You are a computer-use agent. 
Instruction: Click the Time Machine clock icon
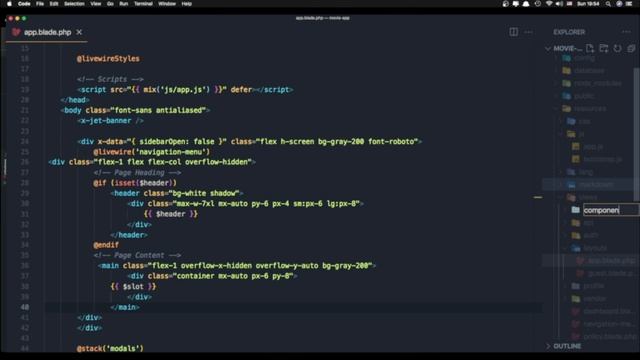538,4
